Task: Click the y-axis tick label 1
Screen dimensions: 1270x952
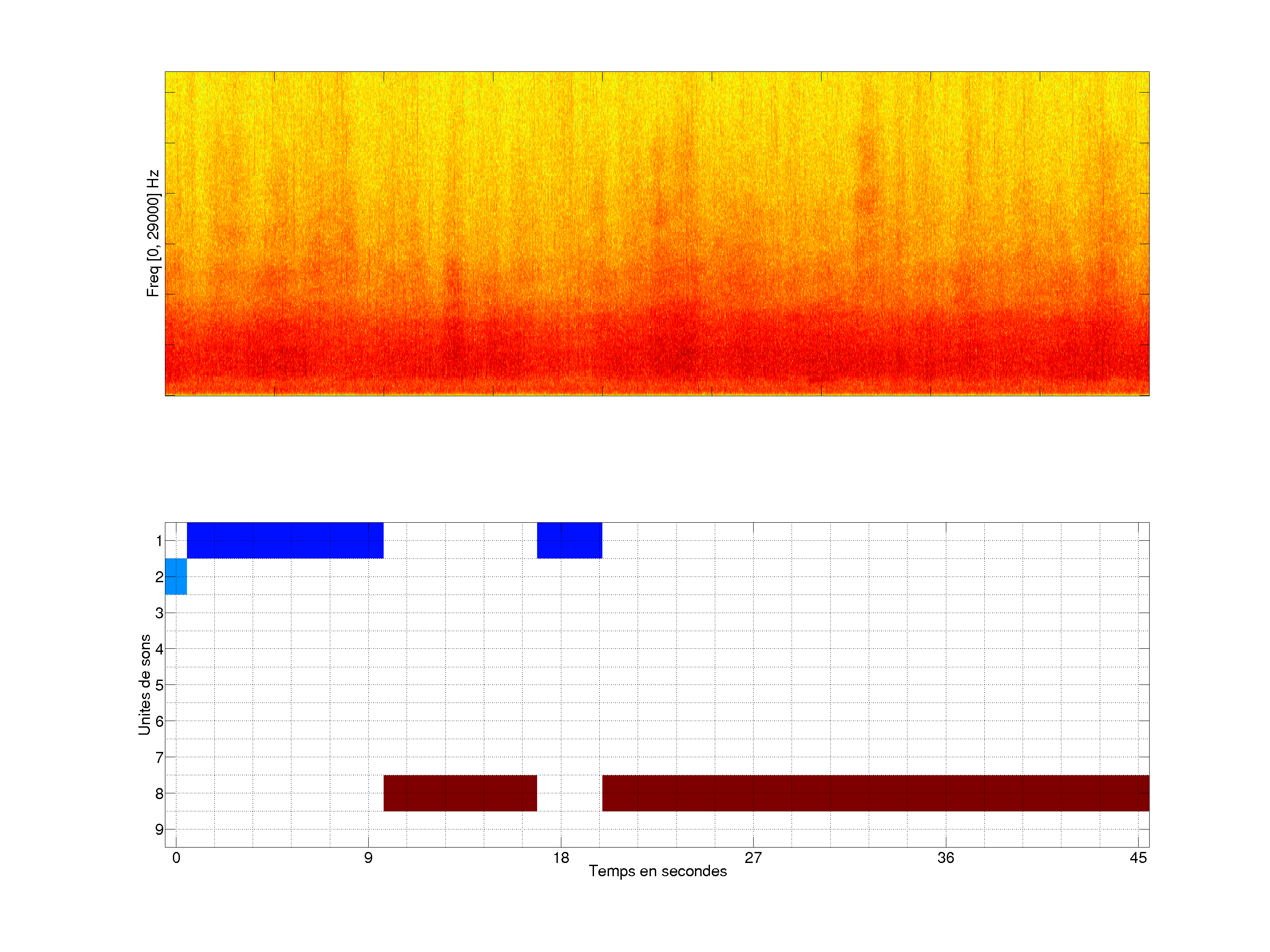Action: tap(159, 540)
